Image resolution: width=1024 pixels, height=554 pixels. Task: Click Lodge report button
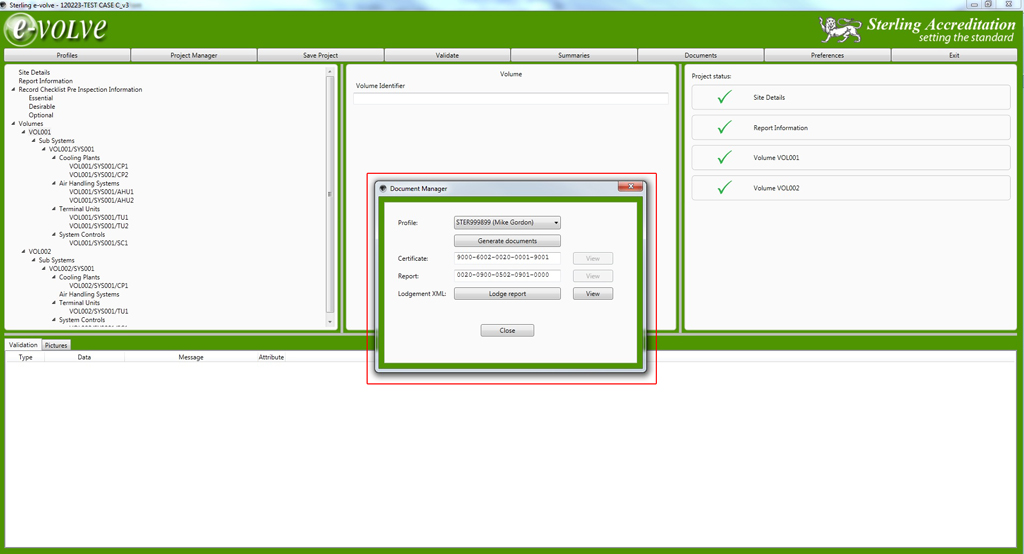507,294
